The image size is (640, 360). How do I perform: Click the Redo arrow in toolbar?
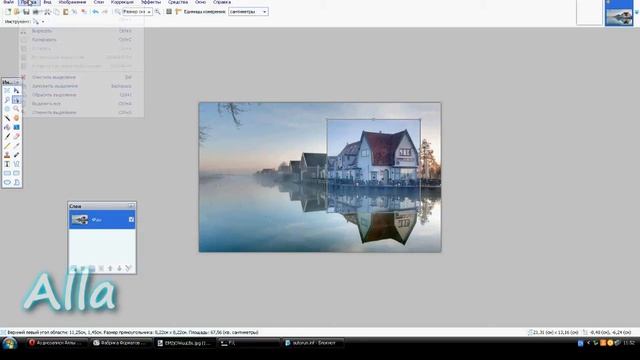click(x=104, y=12)
